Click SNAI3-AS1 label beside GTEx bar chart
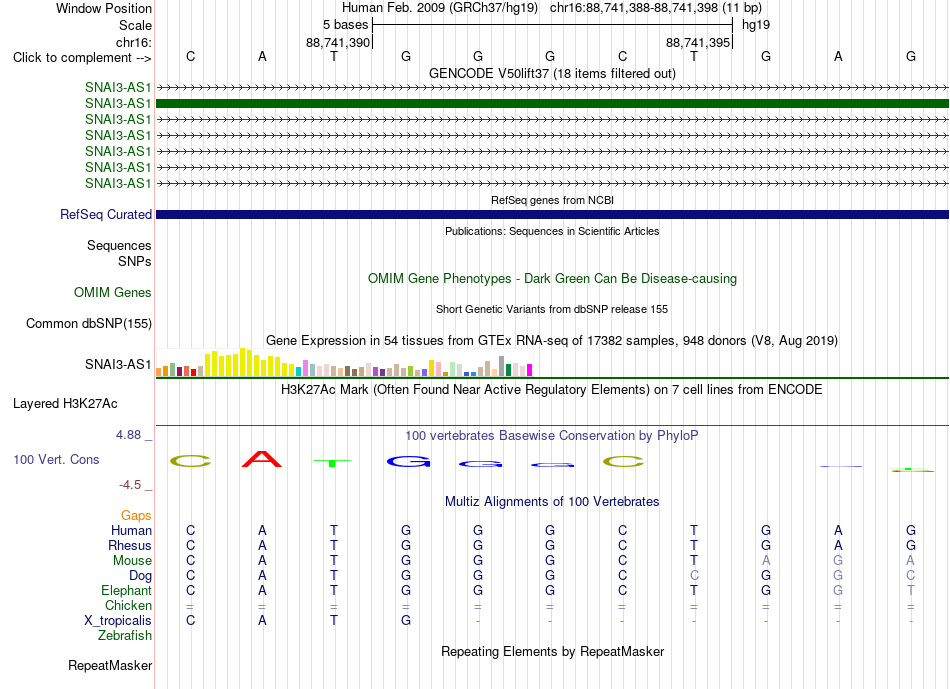Screen dimensions: 950x689 coord(118,364)
